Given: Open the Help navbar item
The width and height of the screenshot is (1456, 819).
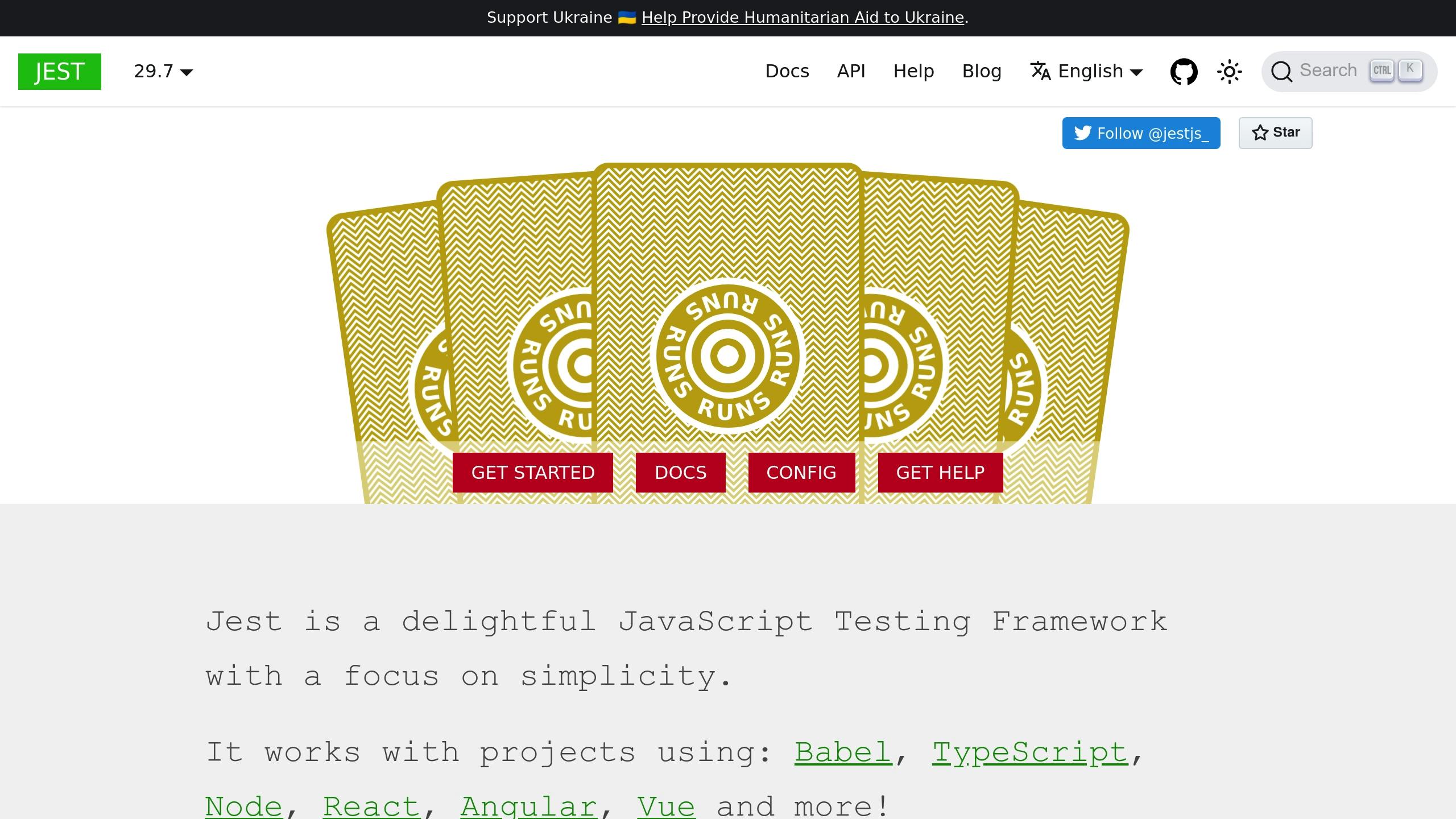Looking at the screenshot, I should (913, 72).
